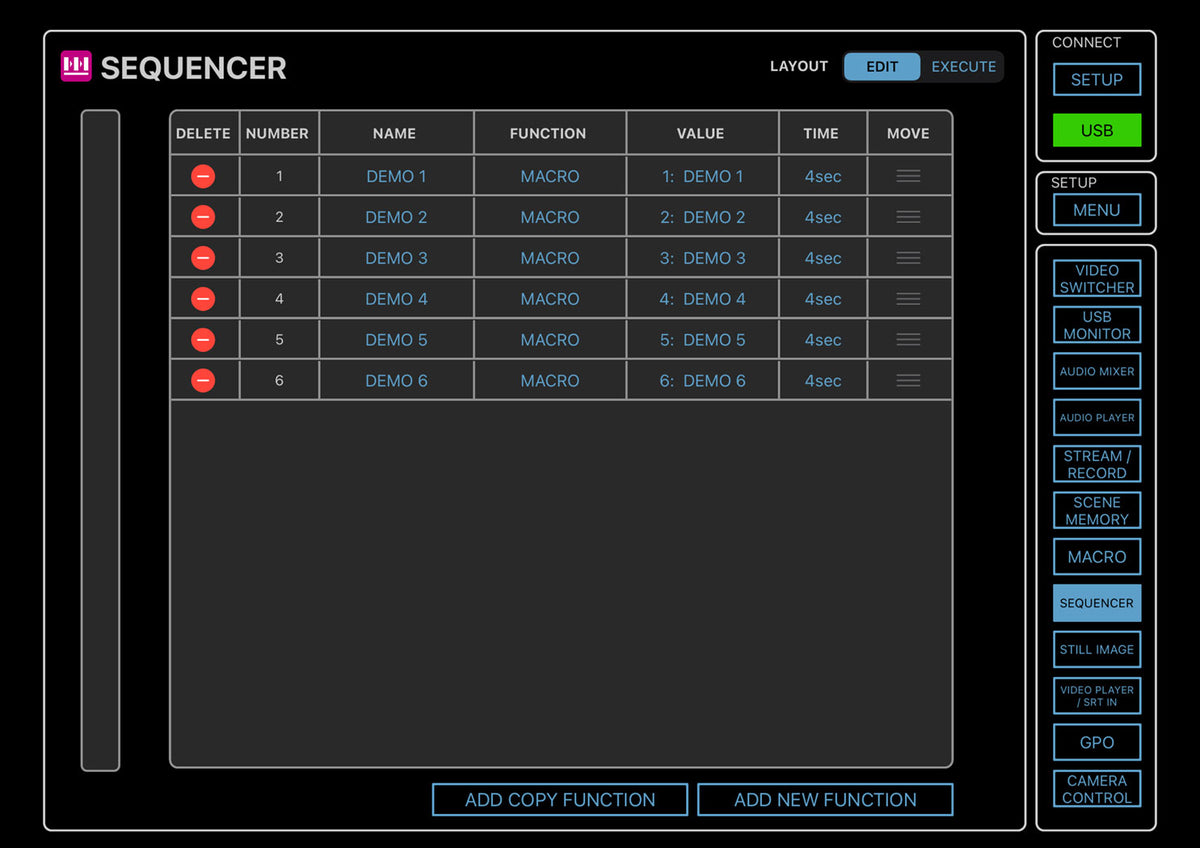The height and width of the screenshot is (848, 1200).
Task: Open the VIDEO SWITCHER page
Action: click(1096, 279)
